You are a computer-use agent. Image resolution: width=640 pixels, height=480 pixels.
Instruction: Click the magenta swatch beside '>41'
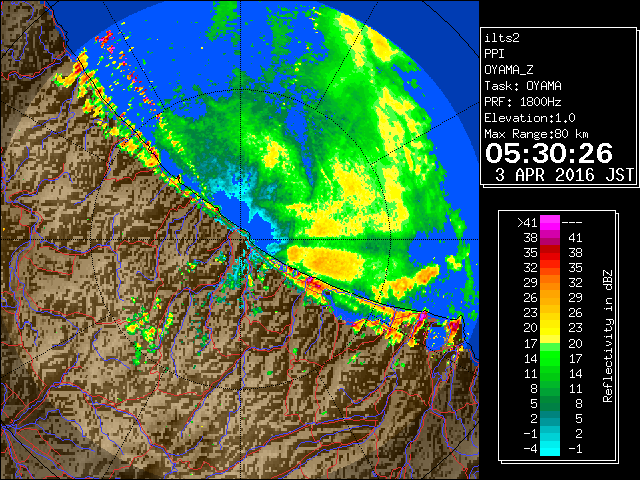[x=550, y=223]
